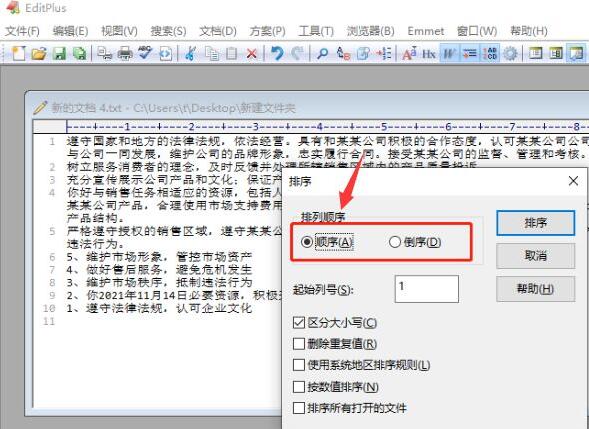
Task: Print the document with the printer icon
Action: (x=125, y=54)
